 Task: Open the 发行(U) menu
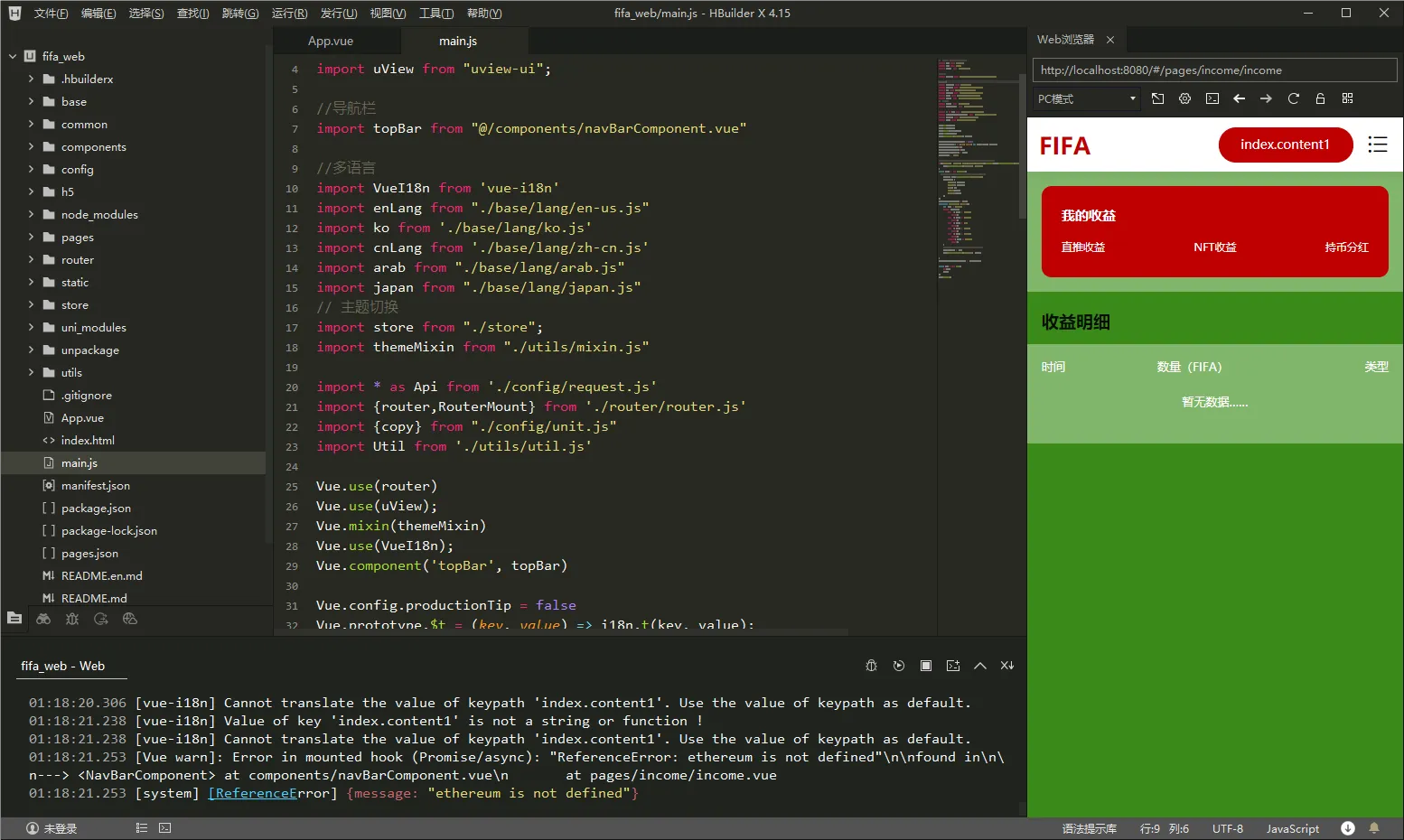point(339,13)
